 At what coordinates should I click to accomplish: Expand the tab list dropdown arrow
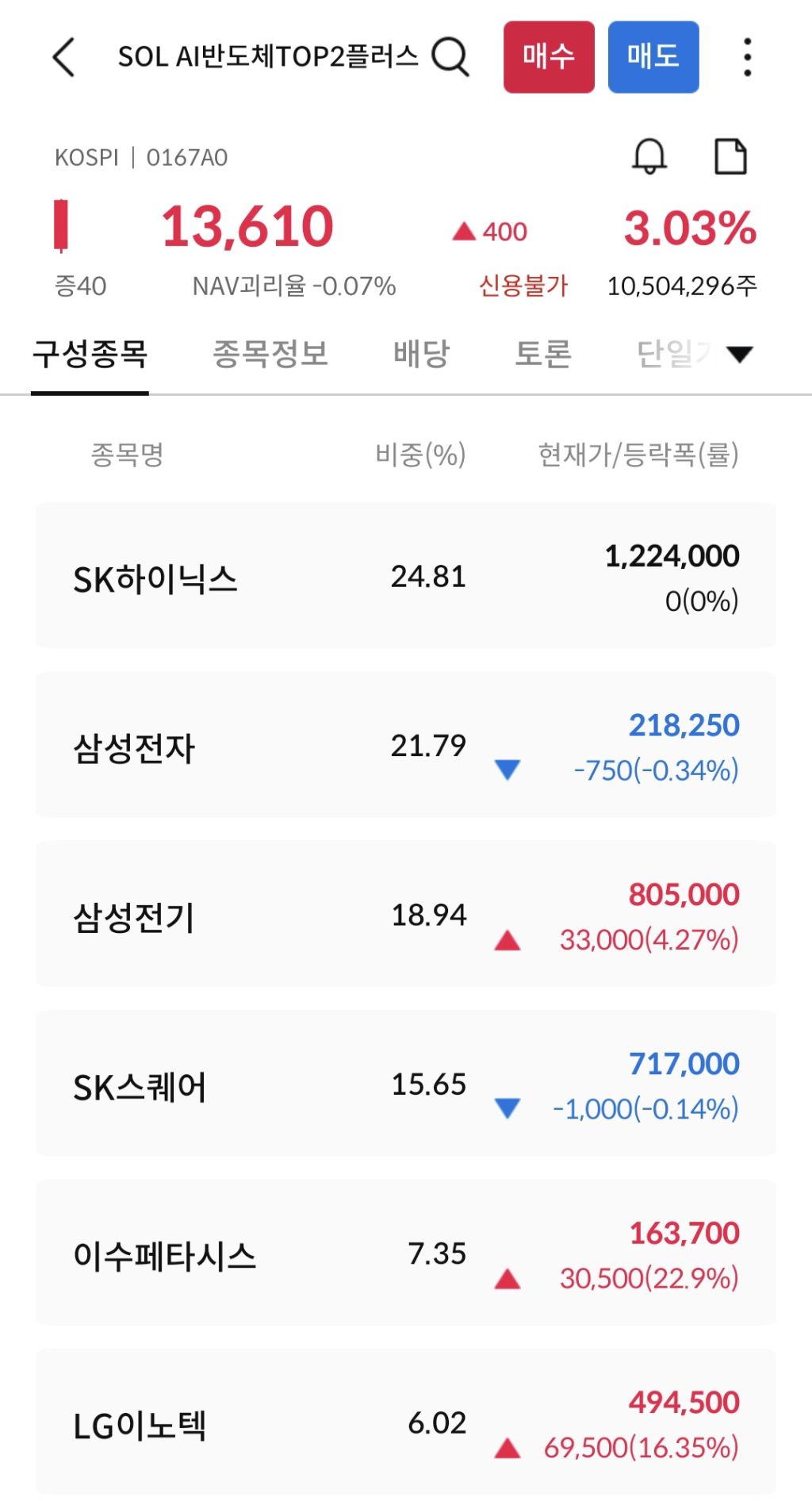[x=740, y=354]
